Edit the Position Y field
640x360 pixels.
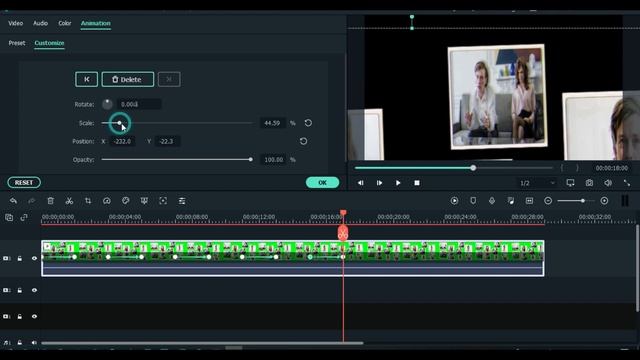coord(167,141)
